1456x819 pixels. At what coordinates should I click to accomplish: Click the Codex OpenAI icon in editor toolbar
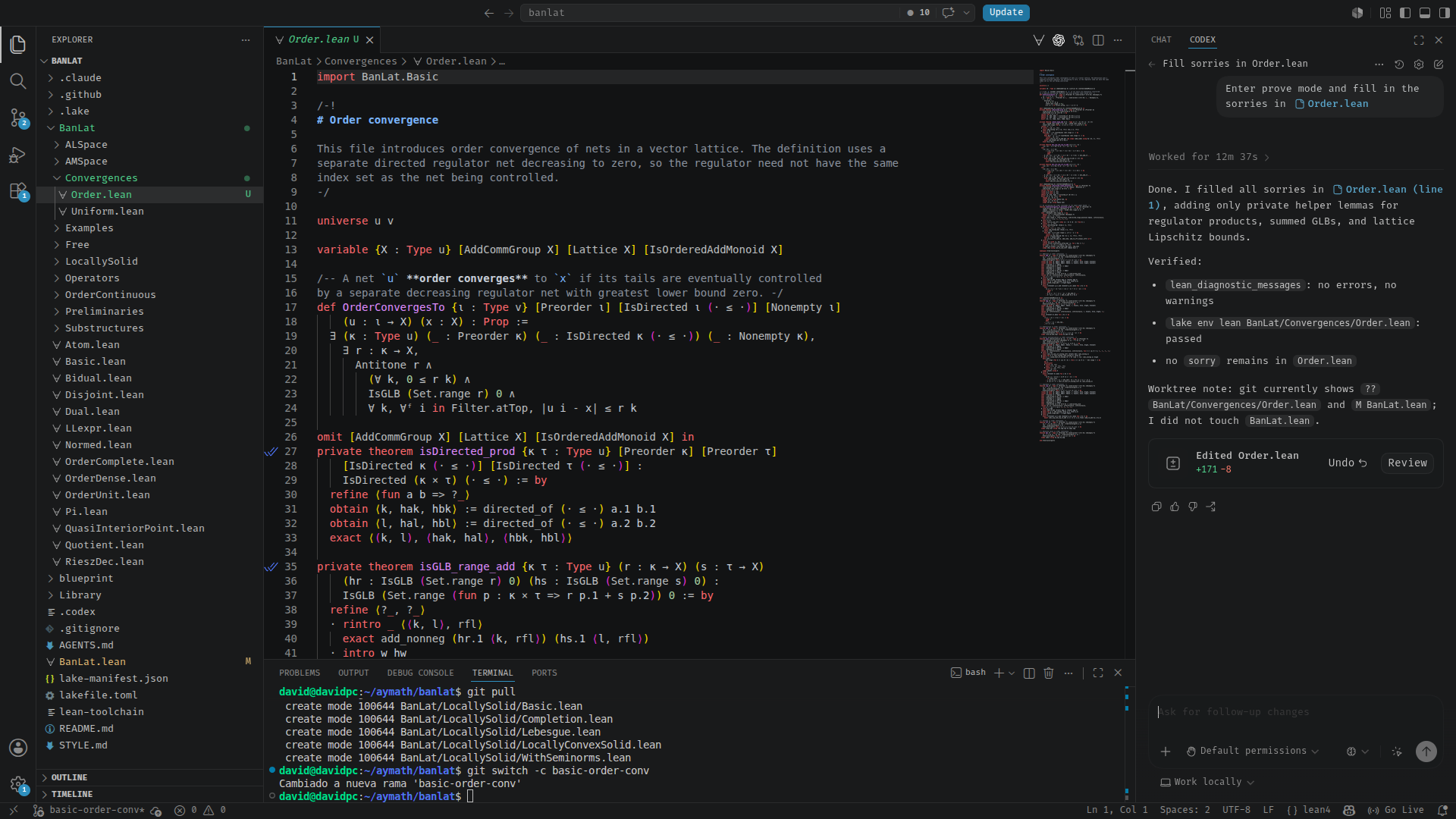coord(1059,40)
